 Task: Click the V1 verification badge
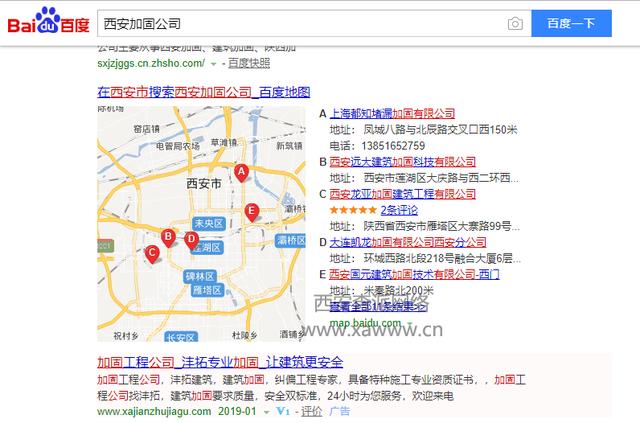(x=282, y=411)
